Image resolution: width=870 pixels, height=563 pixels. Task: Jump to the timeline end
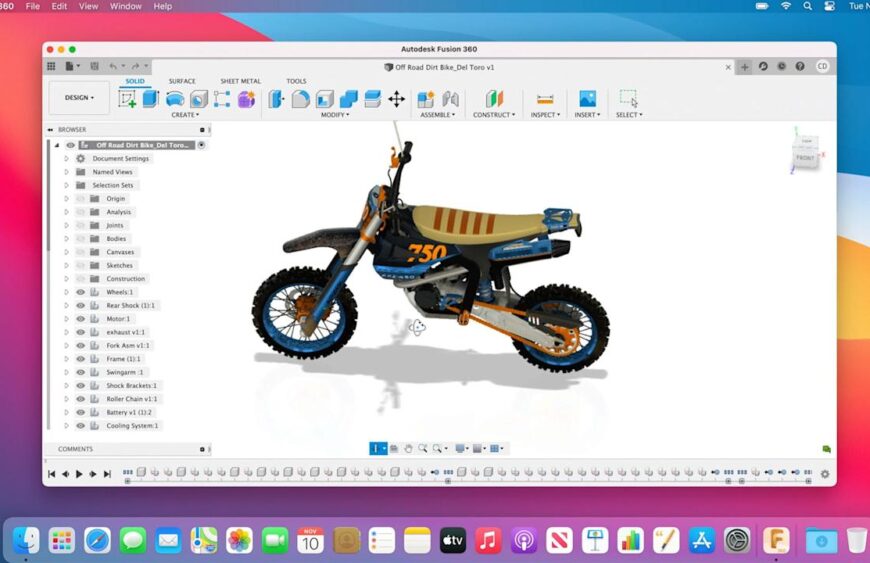click(x=108, y=474)
